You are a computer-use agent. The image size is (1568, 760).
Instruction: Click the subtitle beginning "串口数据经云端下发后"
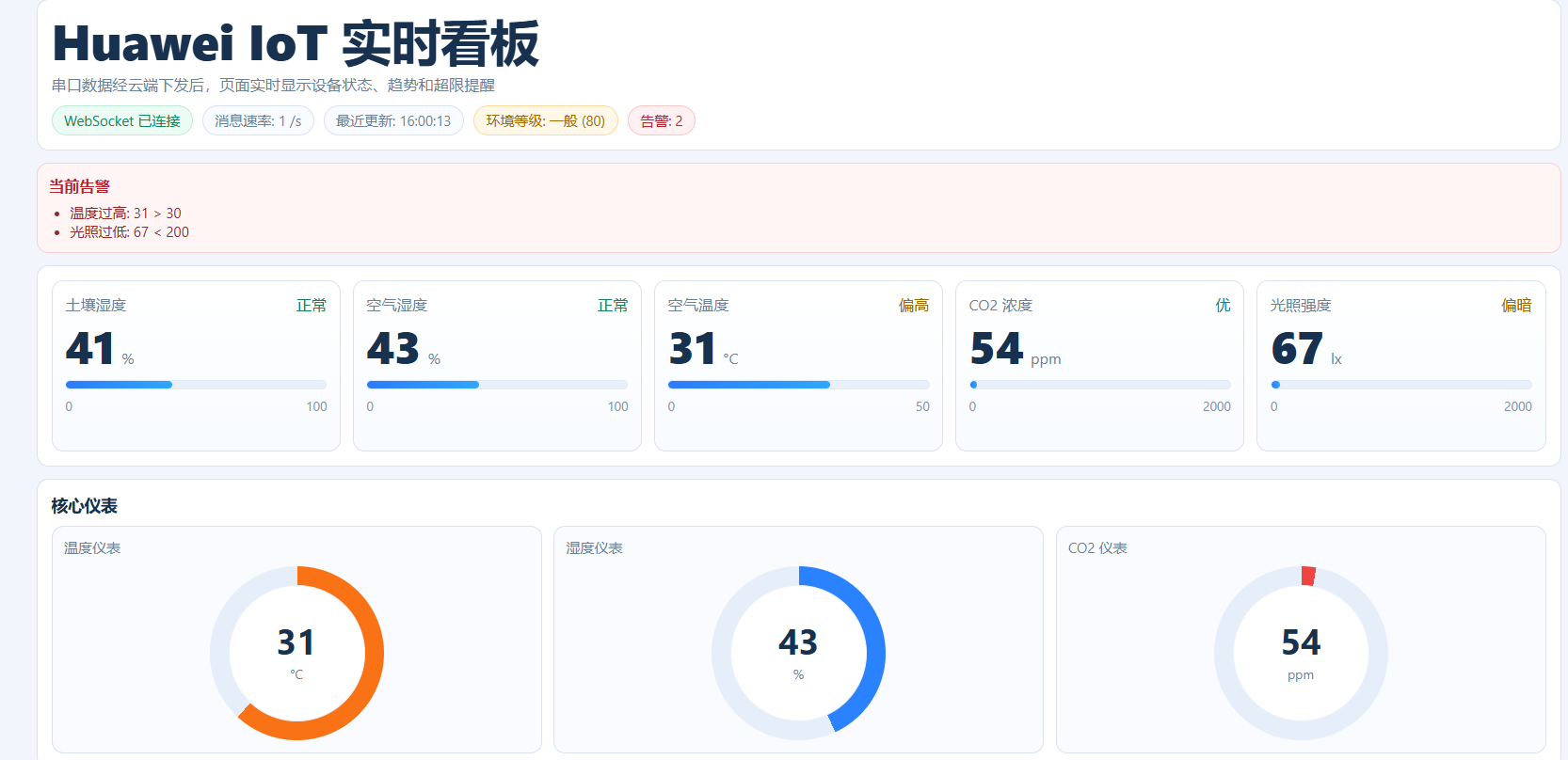(273, 86)
